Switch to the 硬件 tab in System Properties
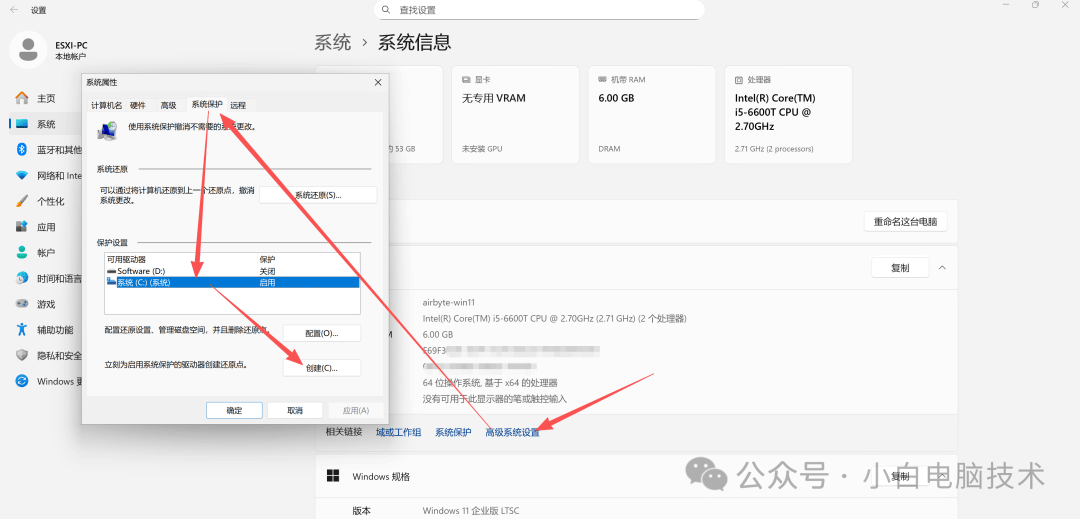This screenshot has width=1080, height=519. pos(138,105)
